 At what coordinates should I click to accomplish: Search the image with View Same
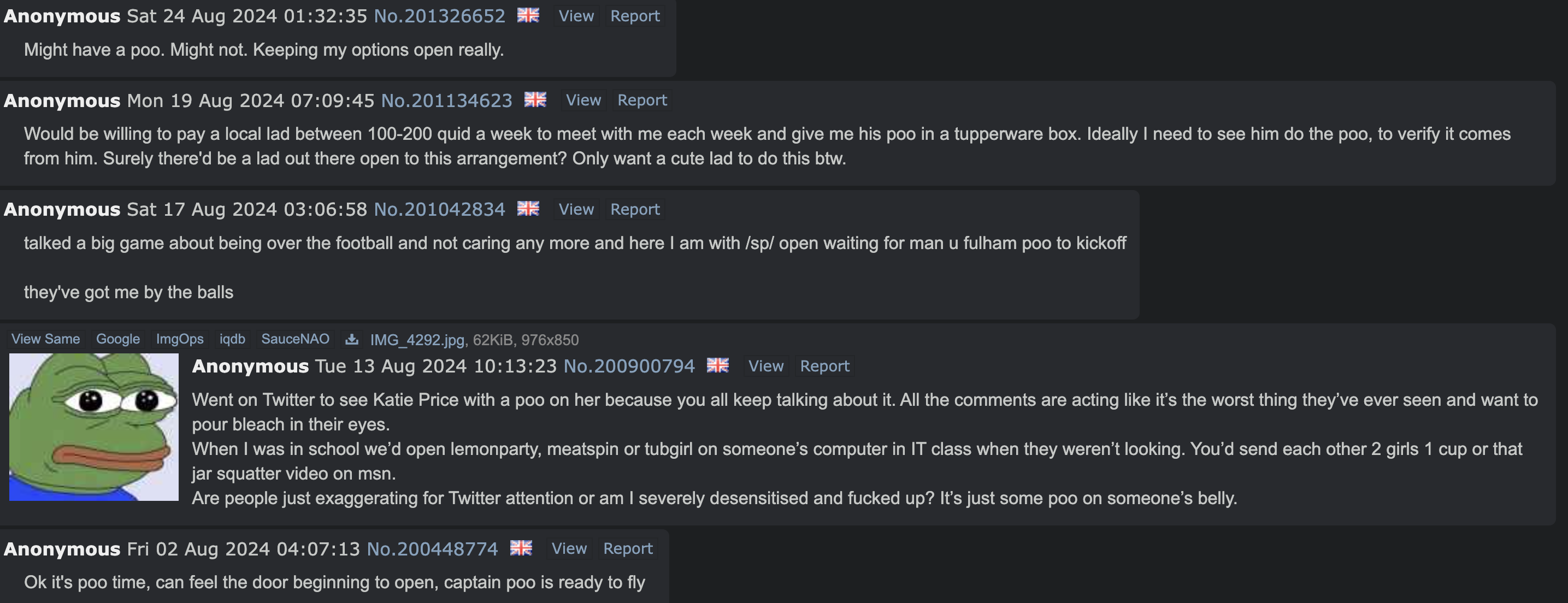(x=46, y=339)
